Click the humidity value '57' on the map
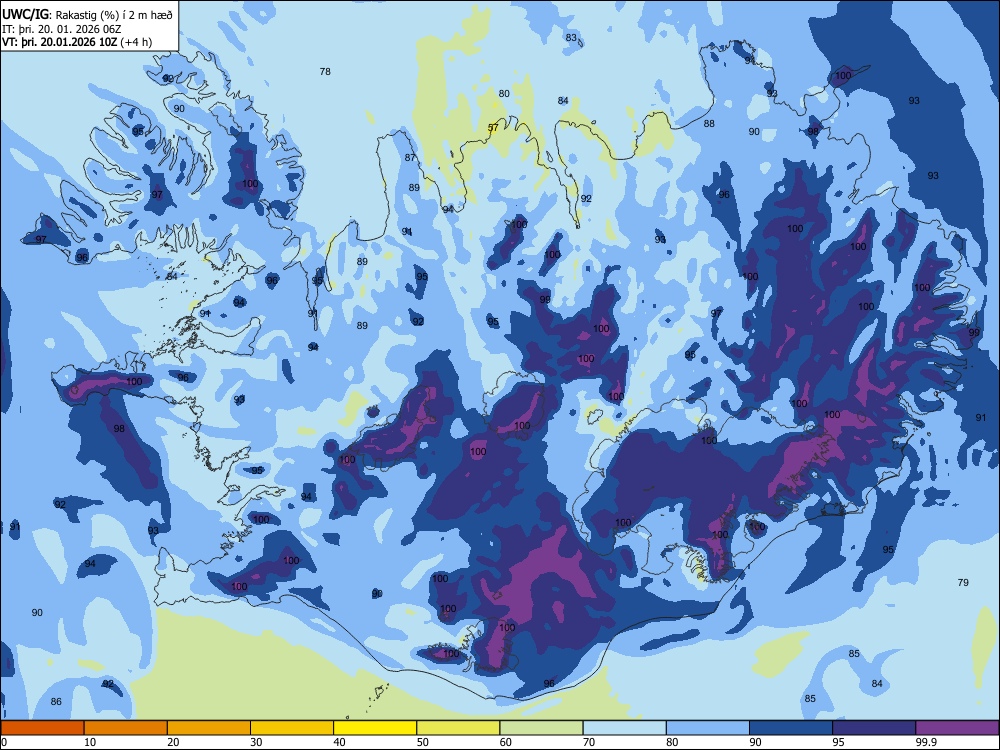Screen dimensions: 1000x750 click(493, 128)
